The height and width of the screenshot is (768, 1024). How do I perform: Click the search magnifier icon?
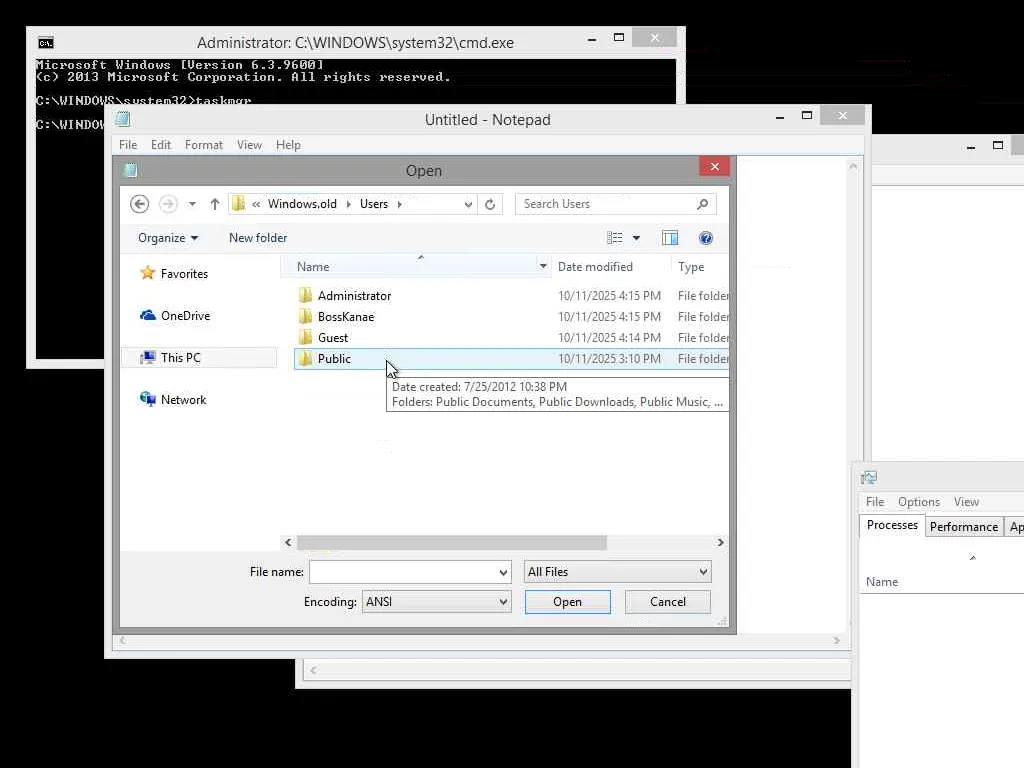pos(703,204)
